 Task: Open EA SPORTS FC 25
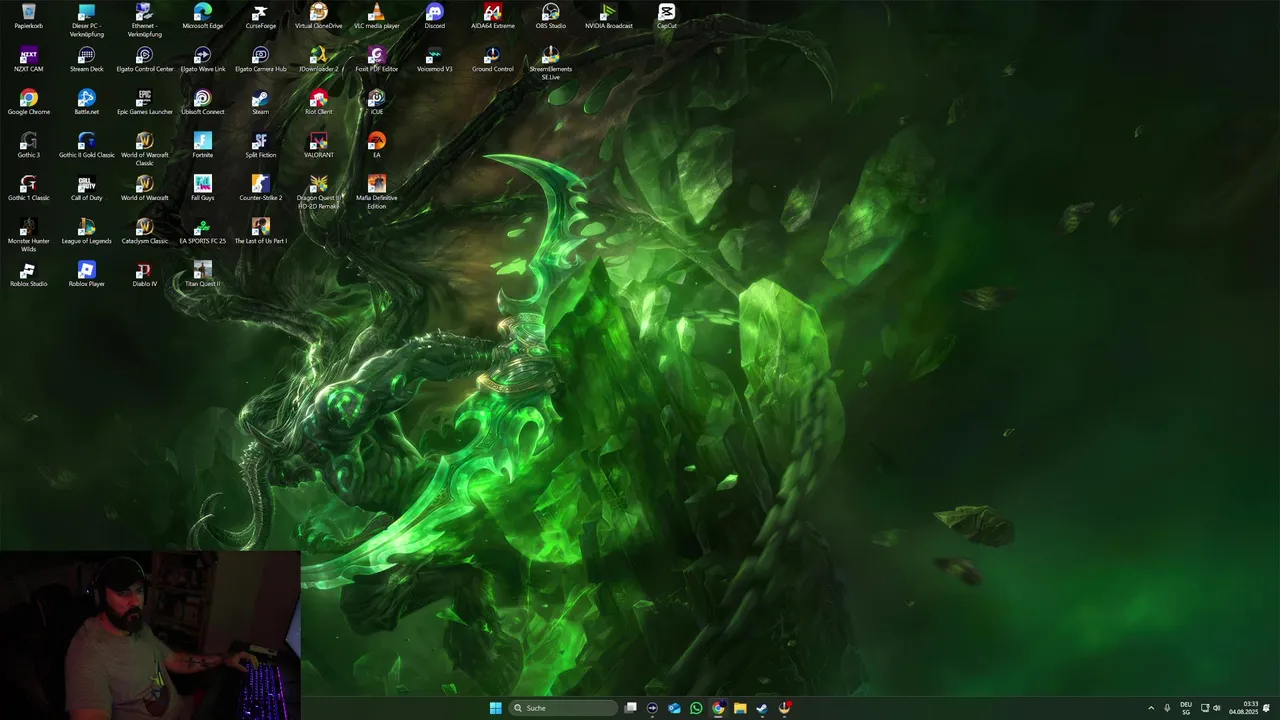pyautogui.click(x=203, y=231)
